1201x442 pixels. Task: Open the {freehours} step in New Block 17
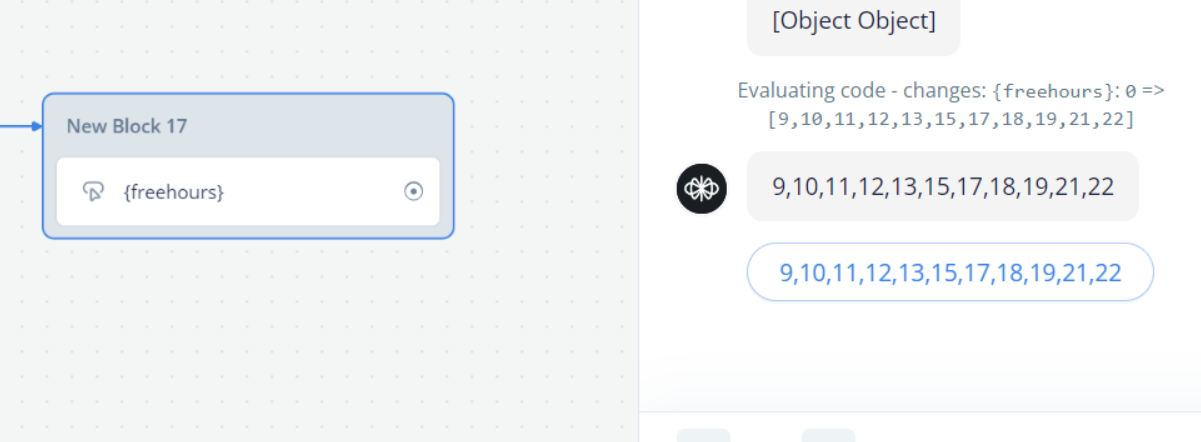point(174,191)
